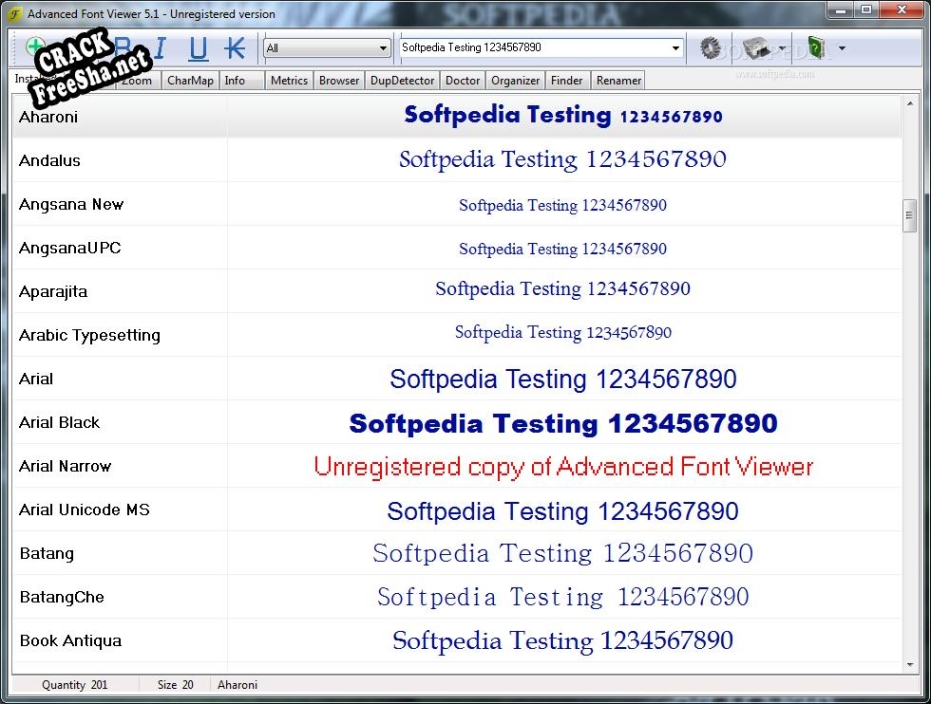Open the DupDetector tab
The width and height of the screenshot is (931, 704).
(402, 81)
